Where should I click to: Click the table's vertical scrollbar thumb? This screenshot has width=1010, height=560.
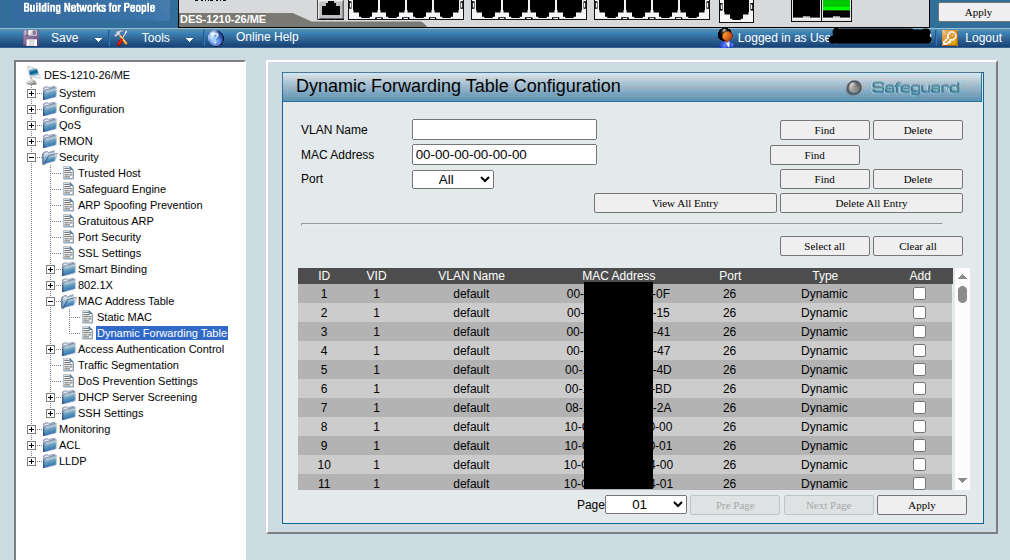click(x=962, y=294)
